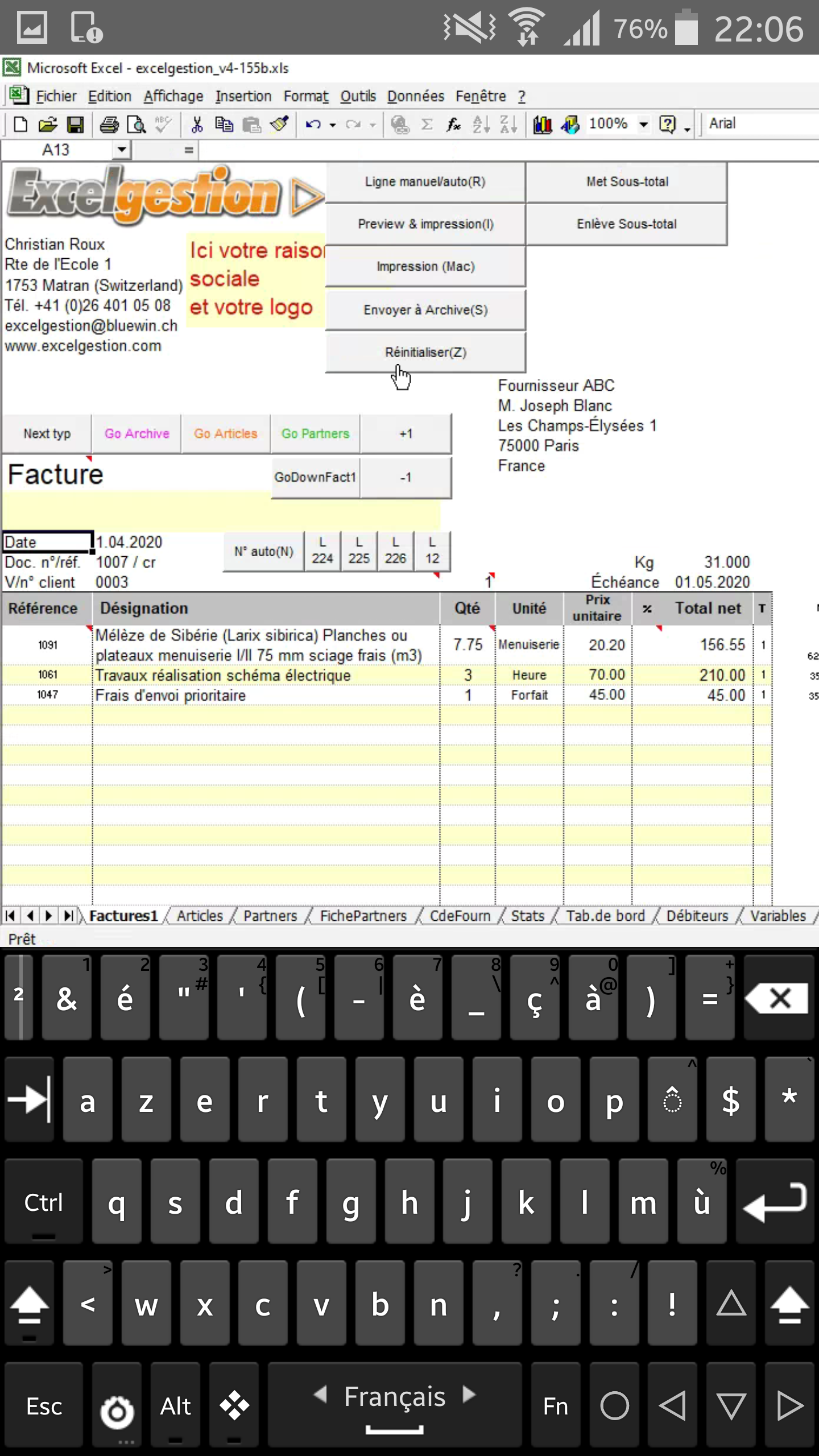Image resolution: width=819 pixels, height=1456 pixels.
Task: Click the Réinitialiser(Z) button
Action: [425, 352]
